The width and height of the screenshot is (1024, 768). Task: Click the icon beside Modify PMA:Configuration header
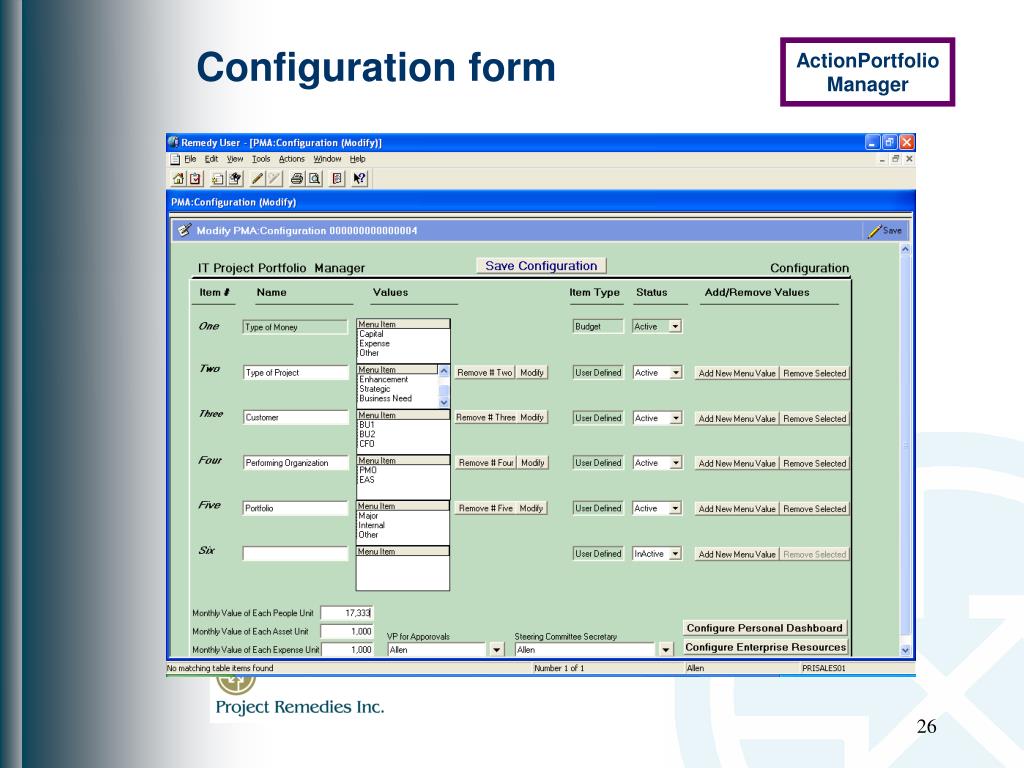[185, 230]
